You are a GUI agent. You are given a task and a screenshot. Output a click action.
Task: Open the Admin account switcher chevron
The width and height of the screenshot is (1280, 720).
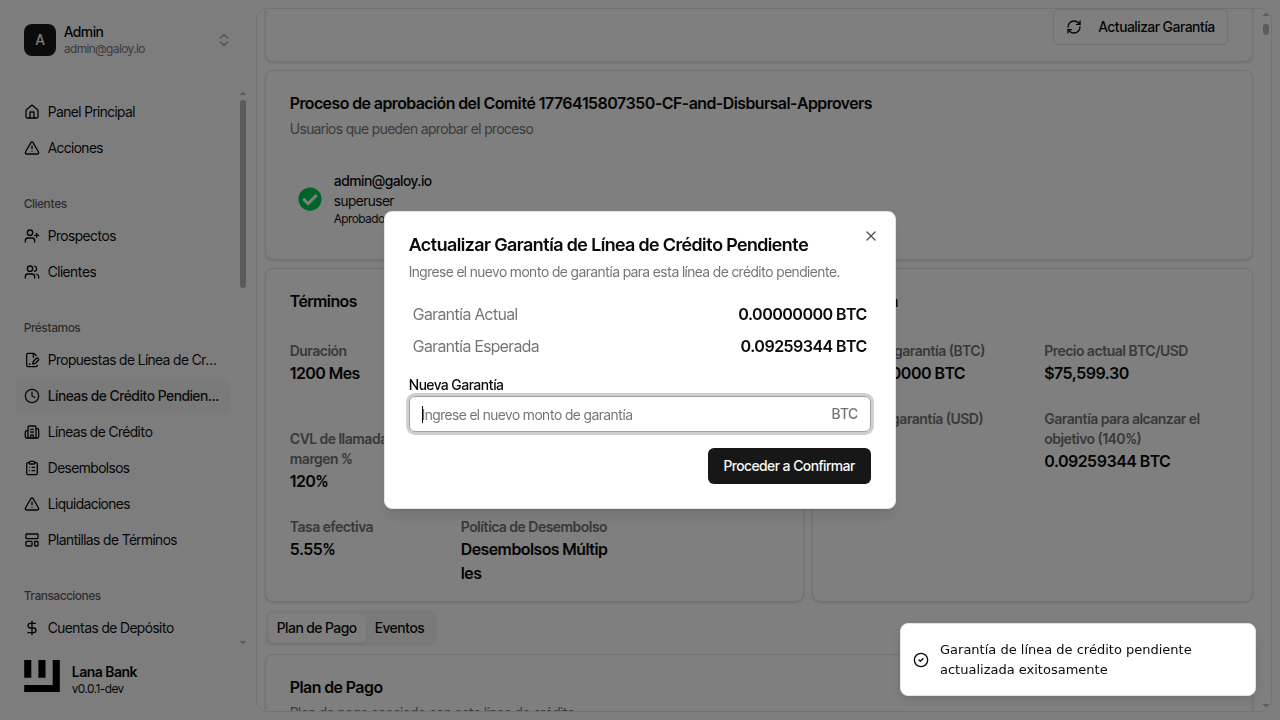pyautogui.click(x=224, y=40)
